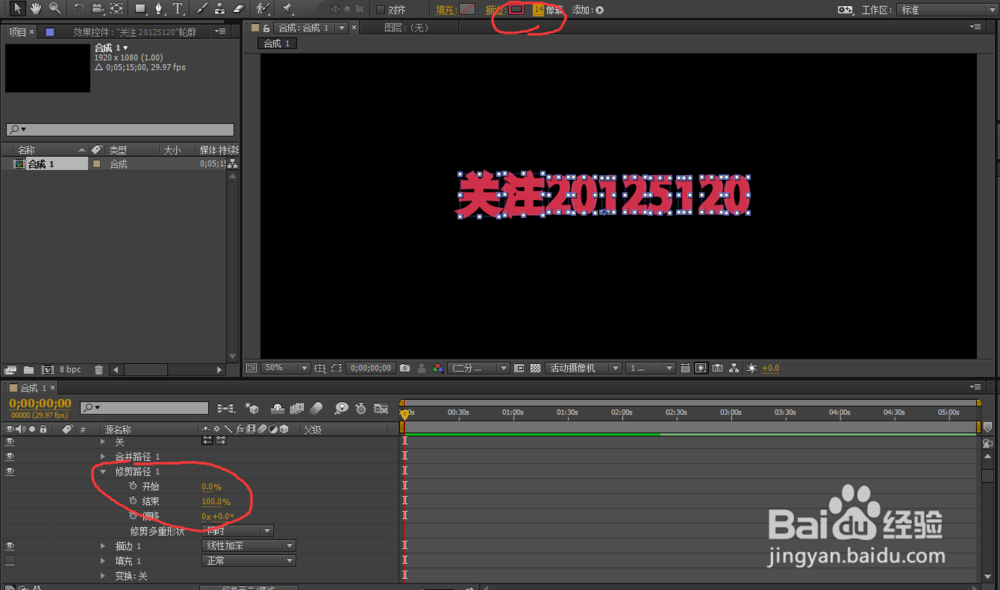Image resolution: width=1000 pixels, height=590 pixels.
Task: Toggle region of interest in viewer
Action: 336,368
